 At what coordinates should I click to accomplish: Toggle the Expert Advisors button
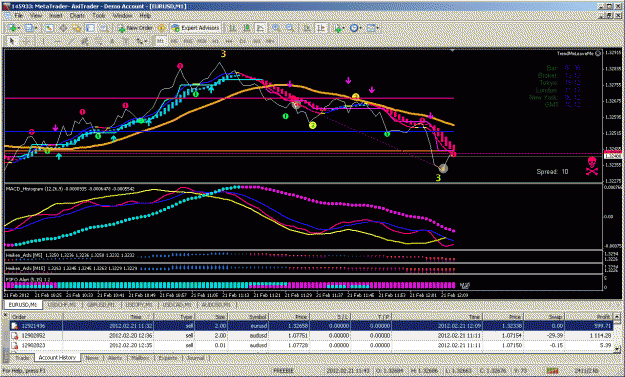[195, 28]
